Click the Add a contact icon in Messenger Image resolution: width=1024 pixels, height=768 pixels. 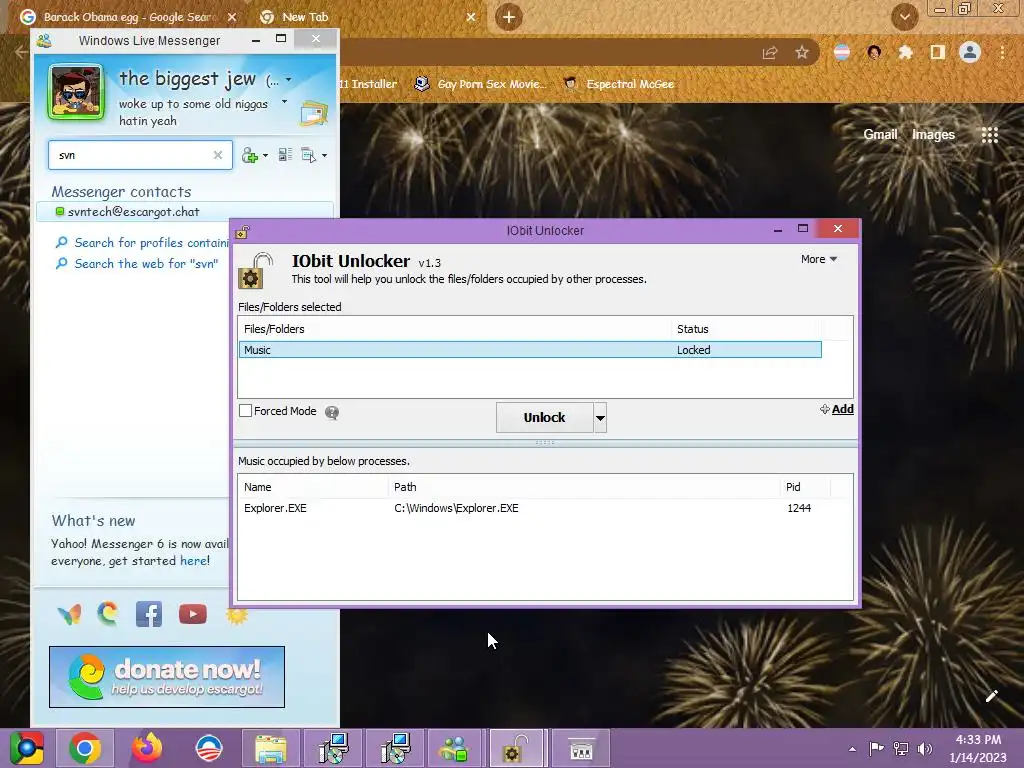[x=249, y=155]
